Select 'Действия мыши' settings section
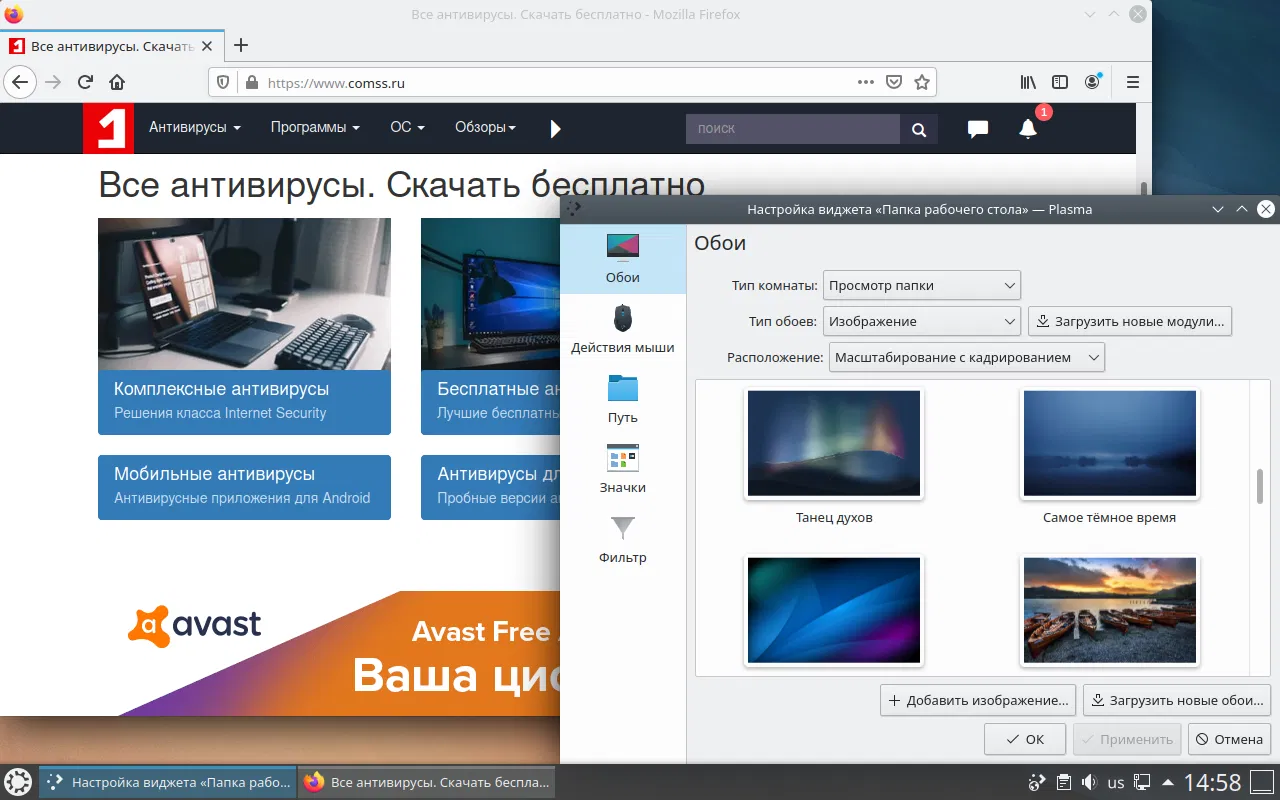This screenshot has width=1280, height=800. (x=623, y=329)
